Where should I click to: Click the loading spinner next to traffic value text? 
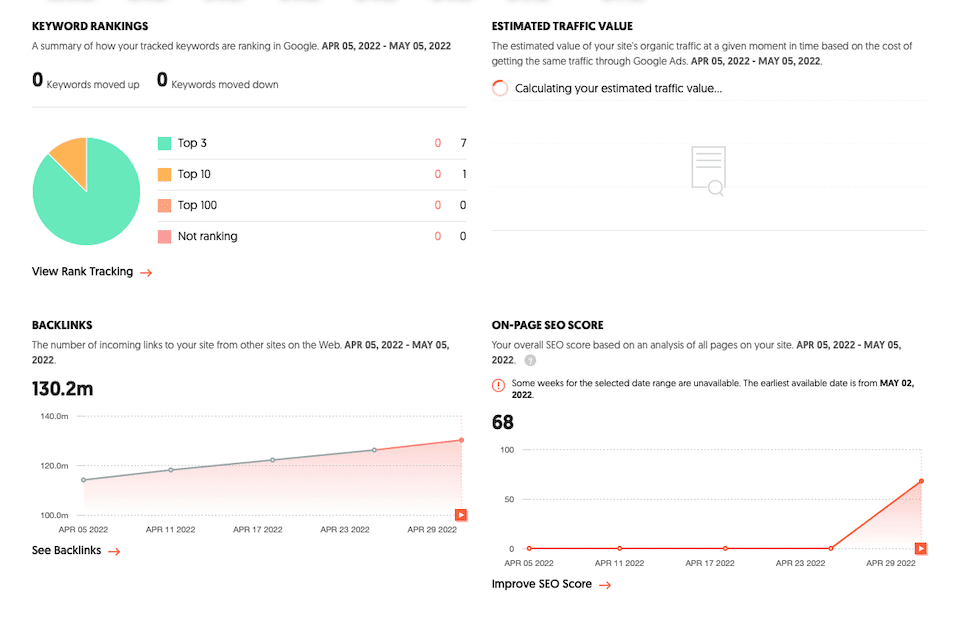point(500,88)
